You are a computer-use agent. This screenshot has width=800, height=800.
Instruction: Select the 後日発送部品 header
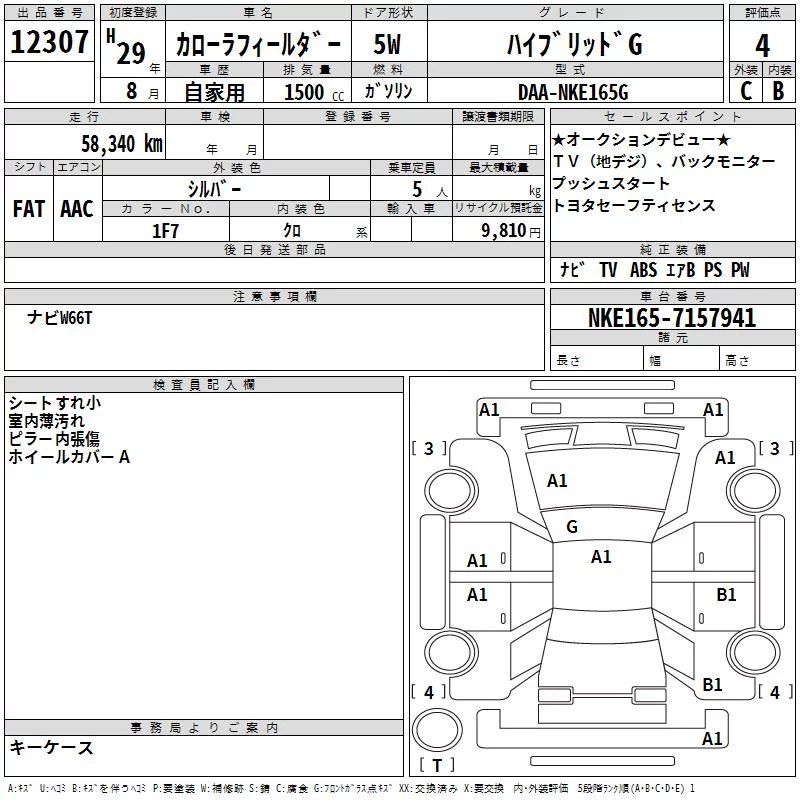275,249
